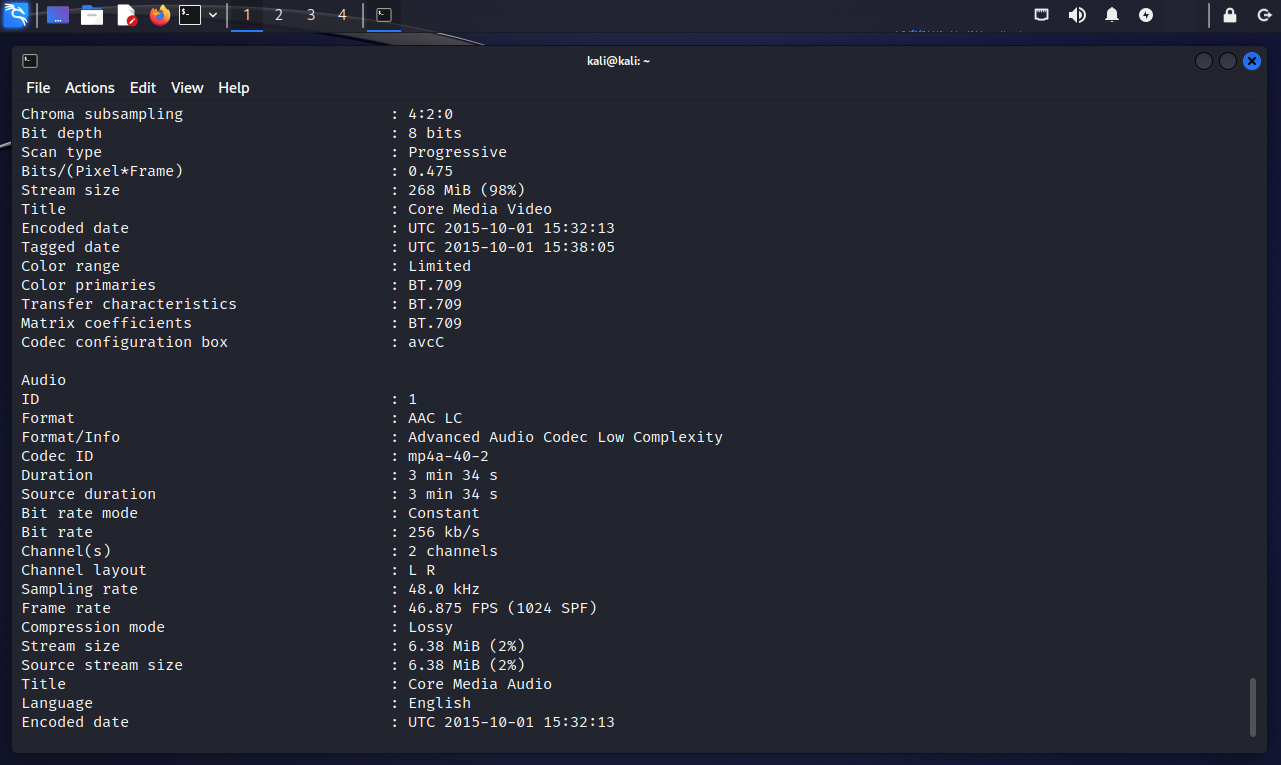The width and height of the screenshot is (1281, 765).
Task: Open the terminal Actions menu
Action: click(90, 88)
